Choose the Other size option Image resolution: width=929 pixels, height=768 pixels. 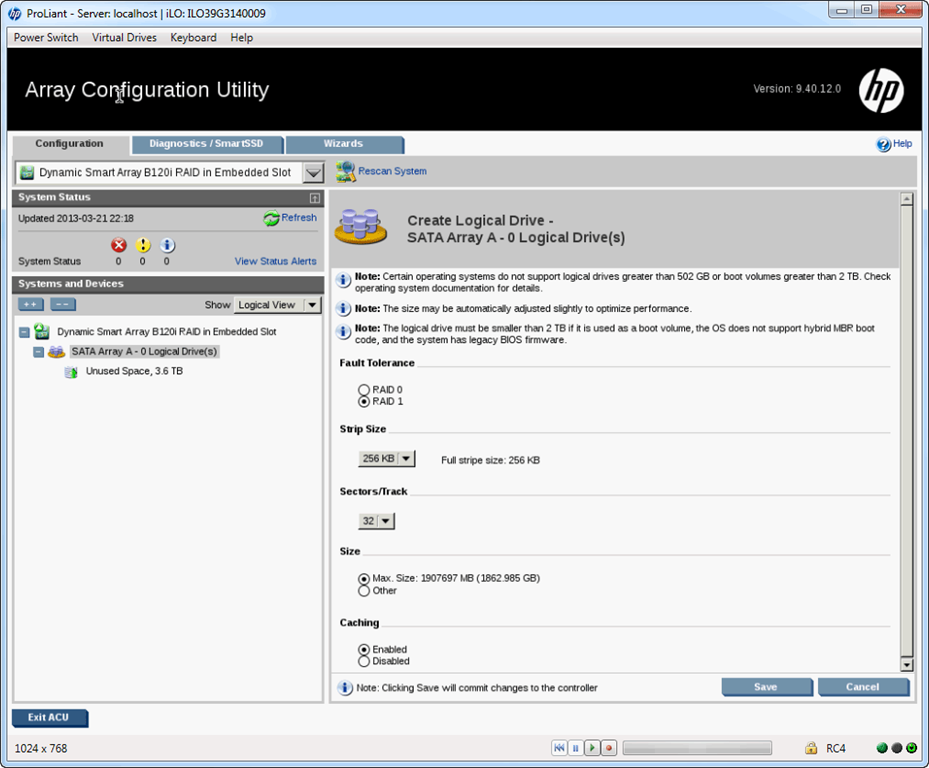click(x=364, y=591)
